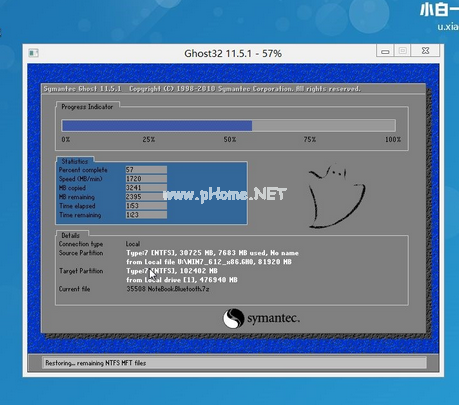Image resolution: width=459 pixels, height=405 pixels.
Task: Click the Ghost32 11.5.1 title bar text
Action: pos(233,53)
